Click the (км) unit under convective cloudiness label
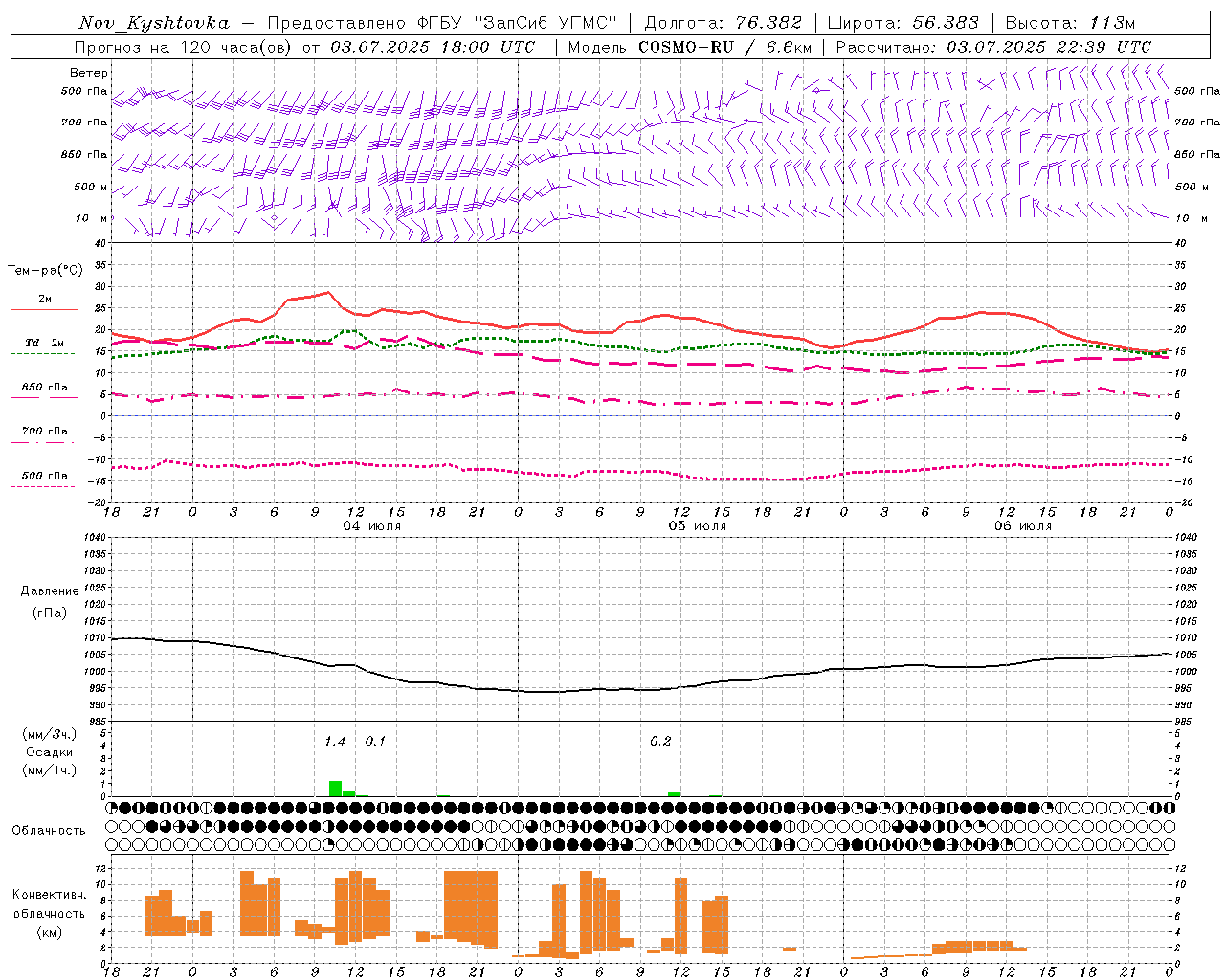The width and height of the screenshot is (1225, 980). pos(49,932)
